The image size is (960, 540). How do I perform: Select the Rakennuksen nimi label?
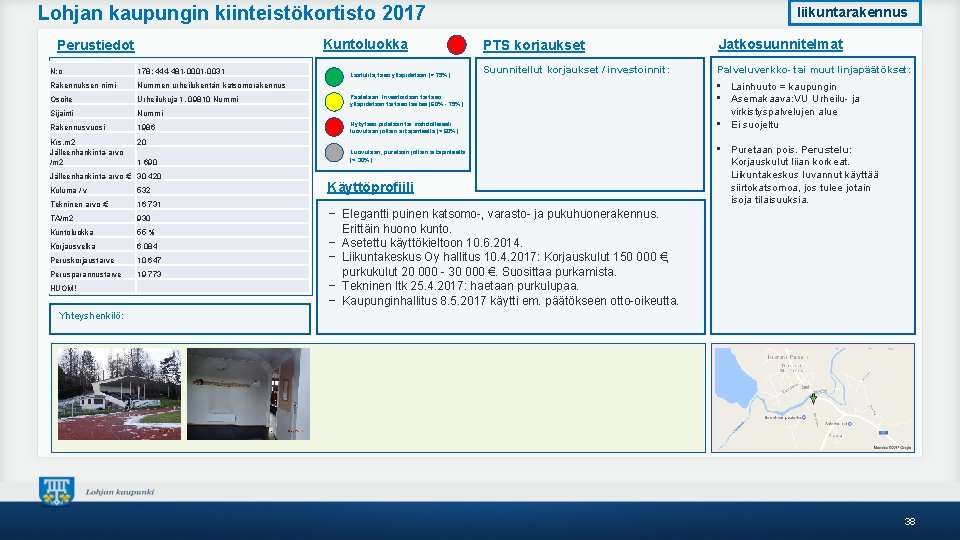point(83,85)
